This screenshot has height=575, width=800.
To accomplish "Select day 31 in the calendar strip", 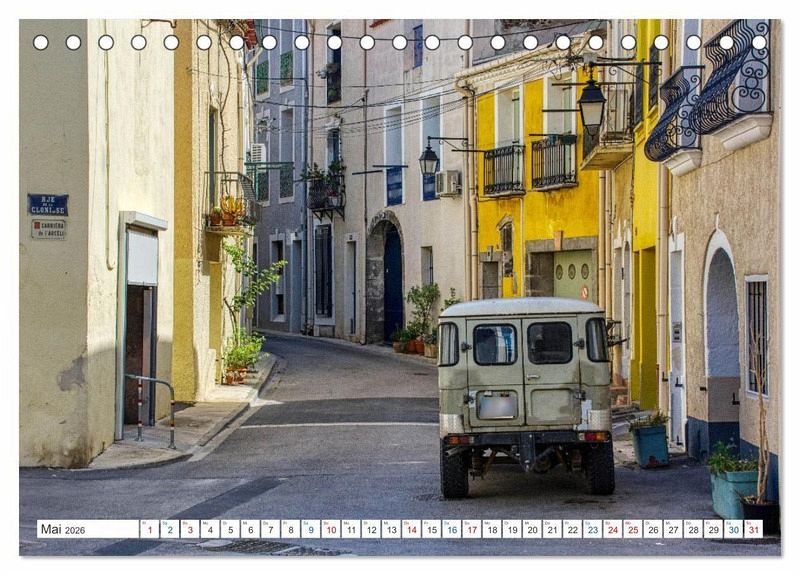I will tap(752, 529).
